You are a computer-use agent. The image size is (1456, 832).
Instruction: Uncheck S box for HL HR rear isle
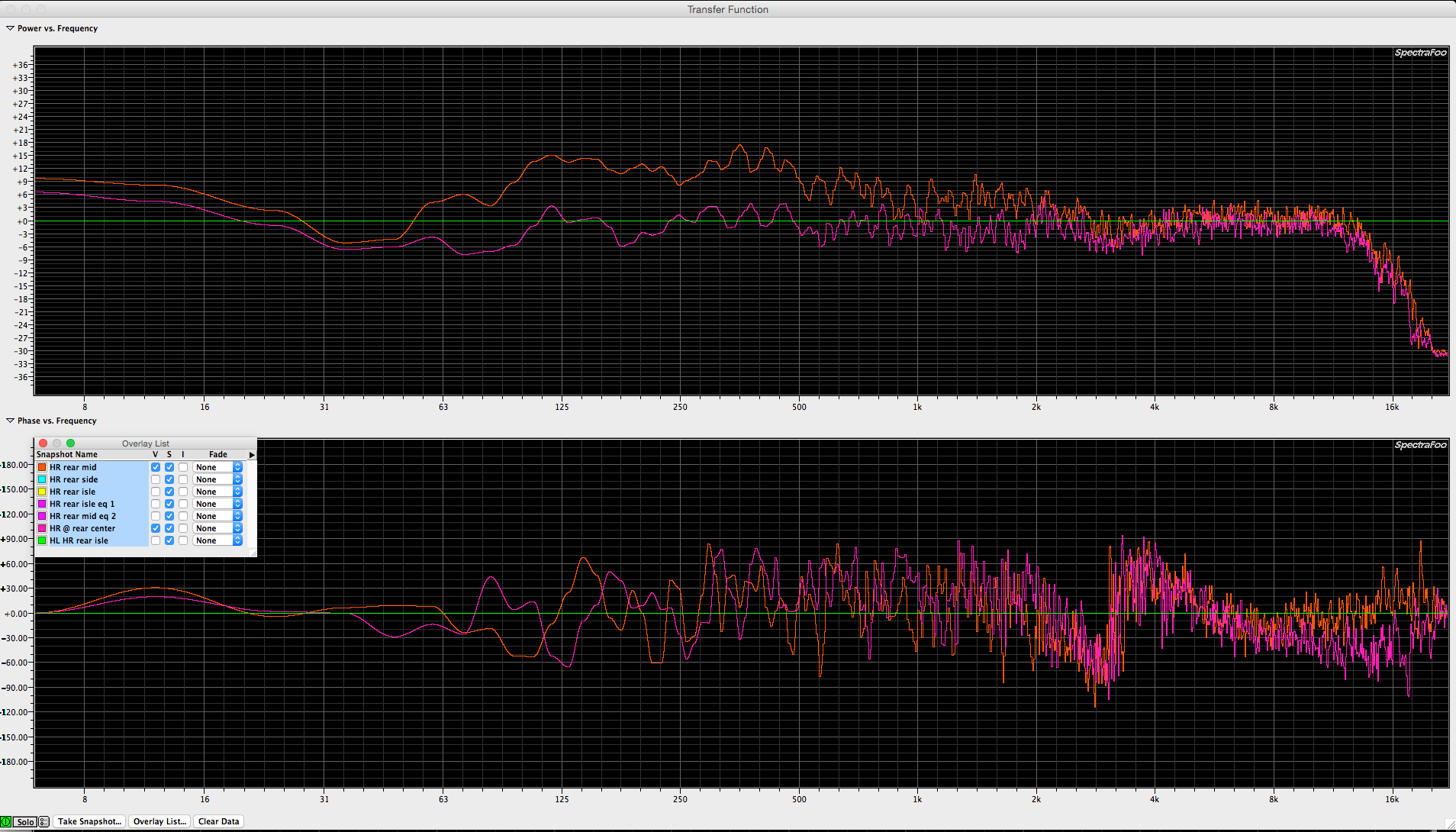click(169, 540)
